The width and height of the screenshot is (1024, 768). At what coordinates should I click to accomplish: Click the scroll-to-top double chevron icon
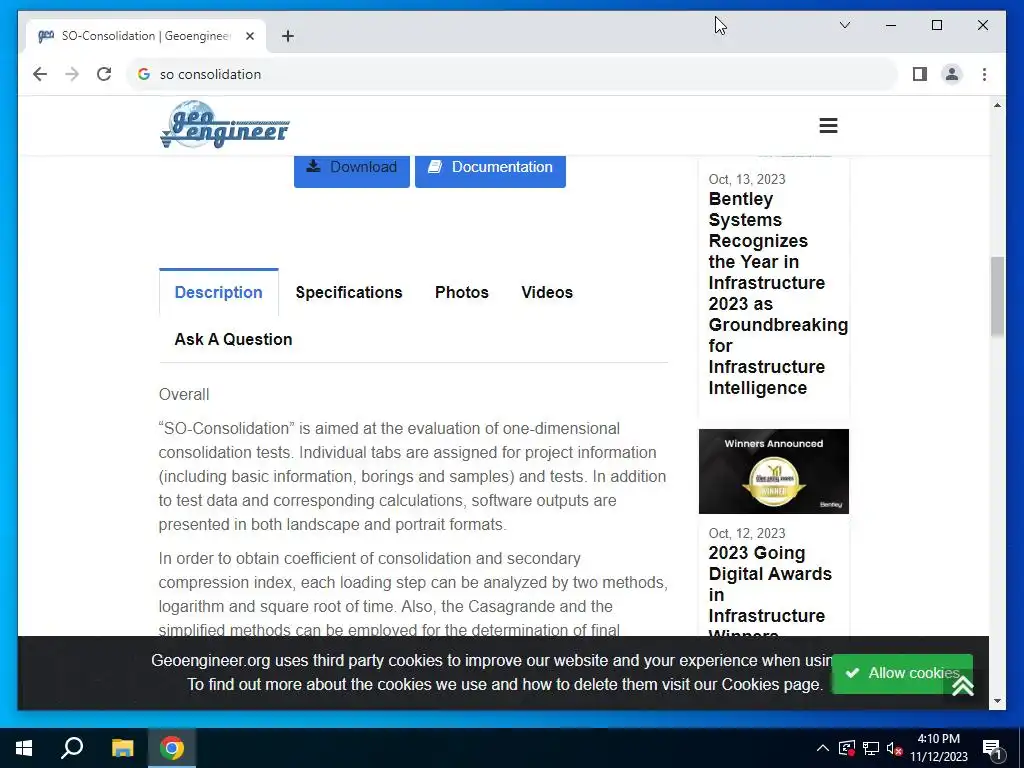click(963, 685)
